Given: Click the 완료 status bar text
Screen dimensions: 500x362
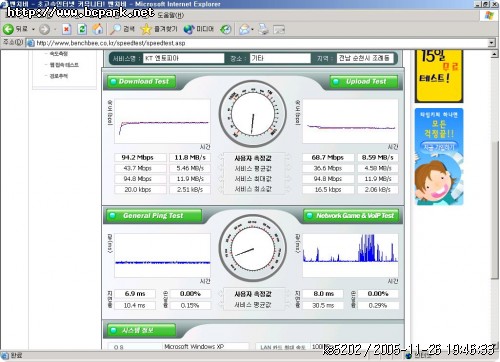Looking at the screenshot, I should click(16, 356).
